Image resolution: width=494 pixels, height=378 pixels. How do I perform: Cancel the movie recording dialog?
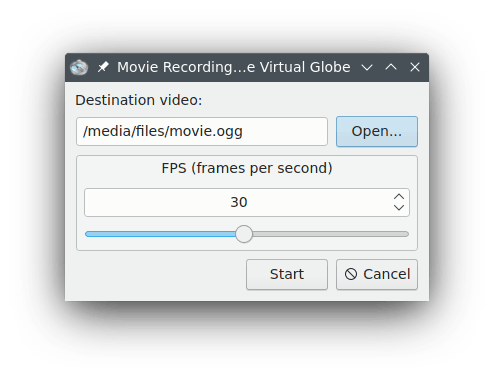[377, 274]
